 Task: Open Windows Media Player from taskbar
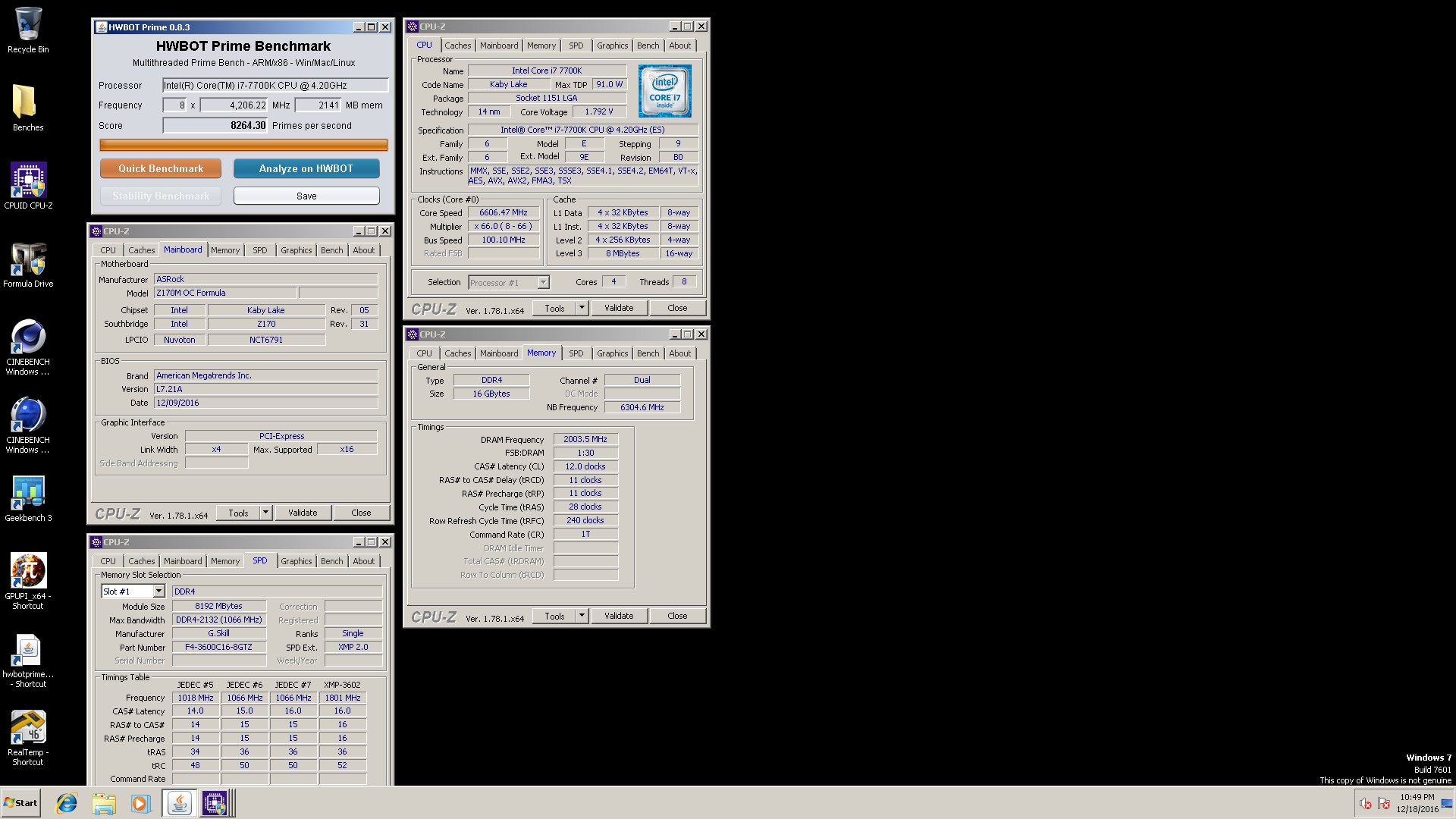[x=140, y=803]
